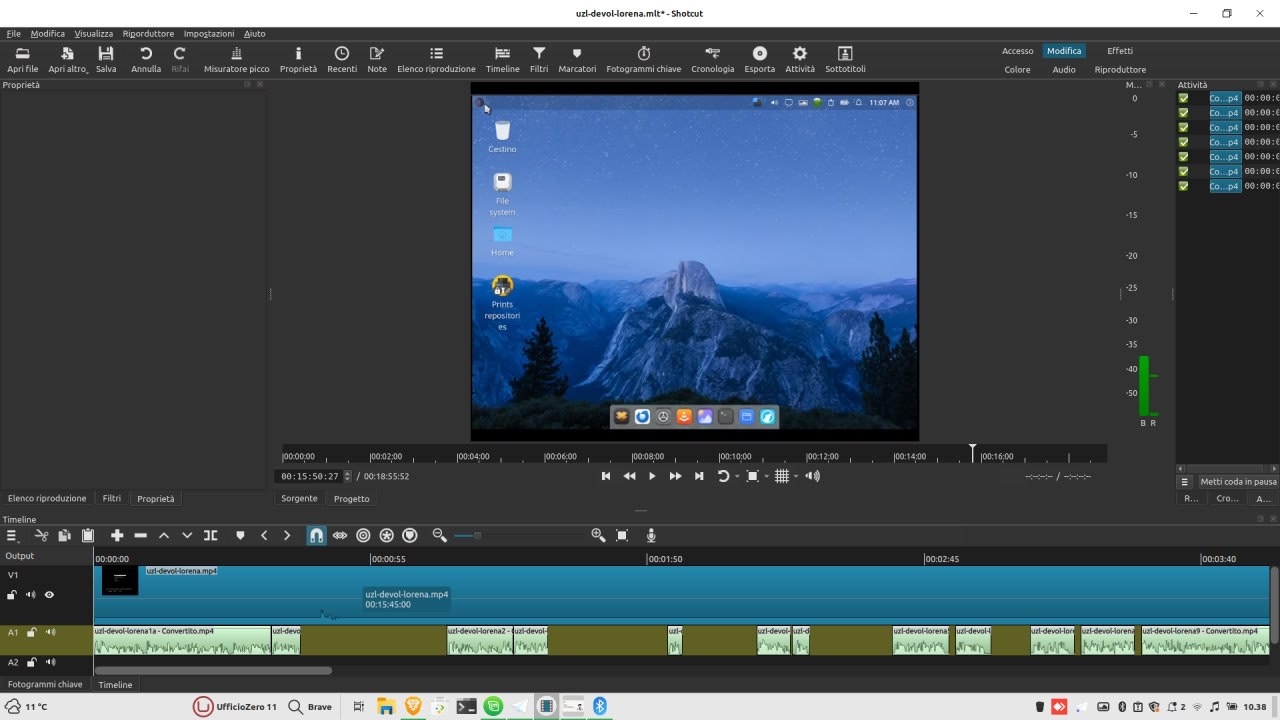Open the Visualizza menu
This screenshot has height=720, width=1280.
94,33
